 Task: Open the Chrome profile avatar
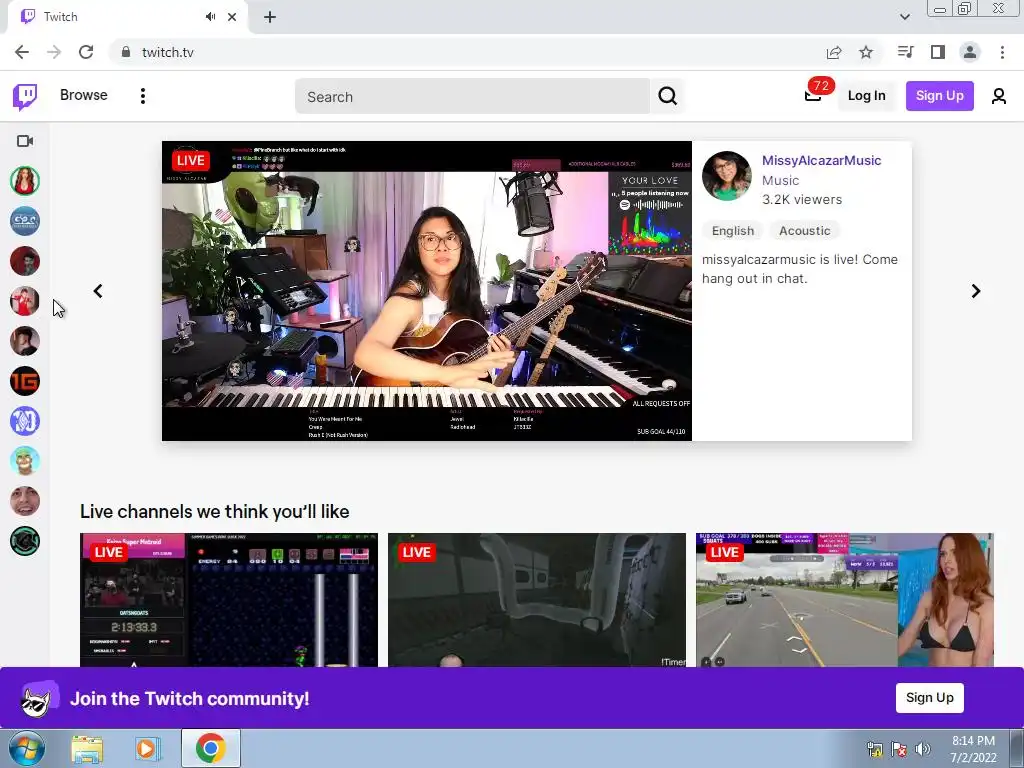click(970, 52)
